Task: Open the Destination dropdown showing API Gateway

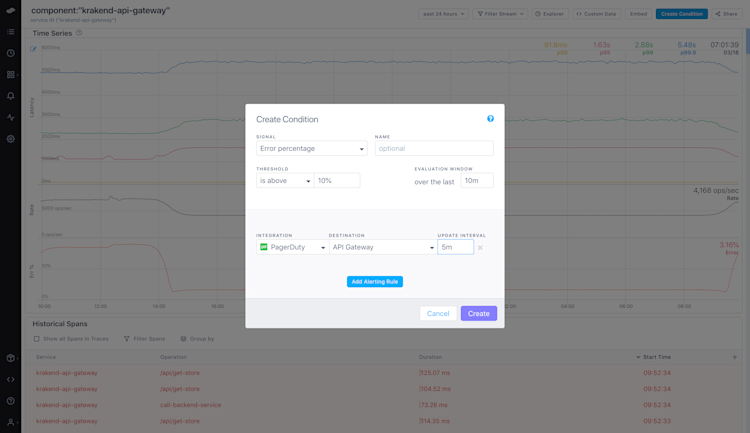Action: pos(383,247)
